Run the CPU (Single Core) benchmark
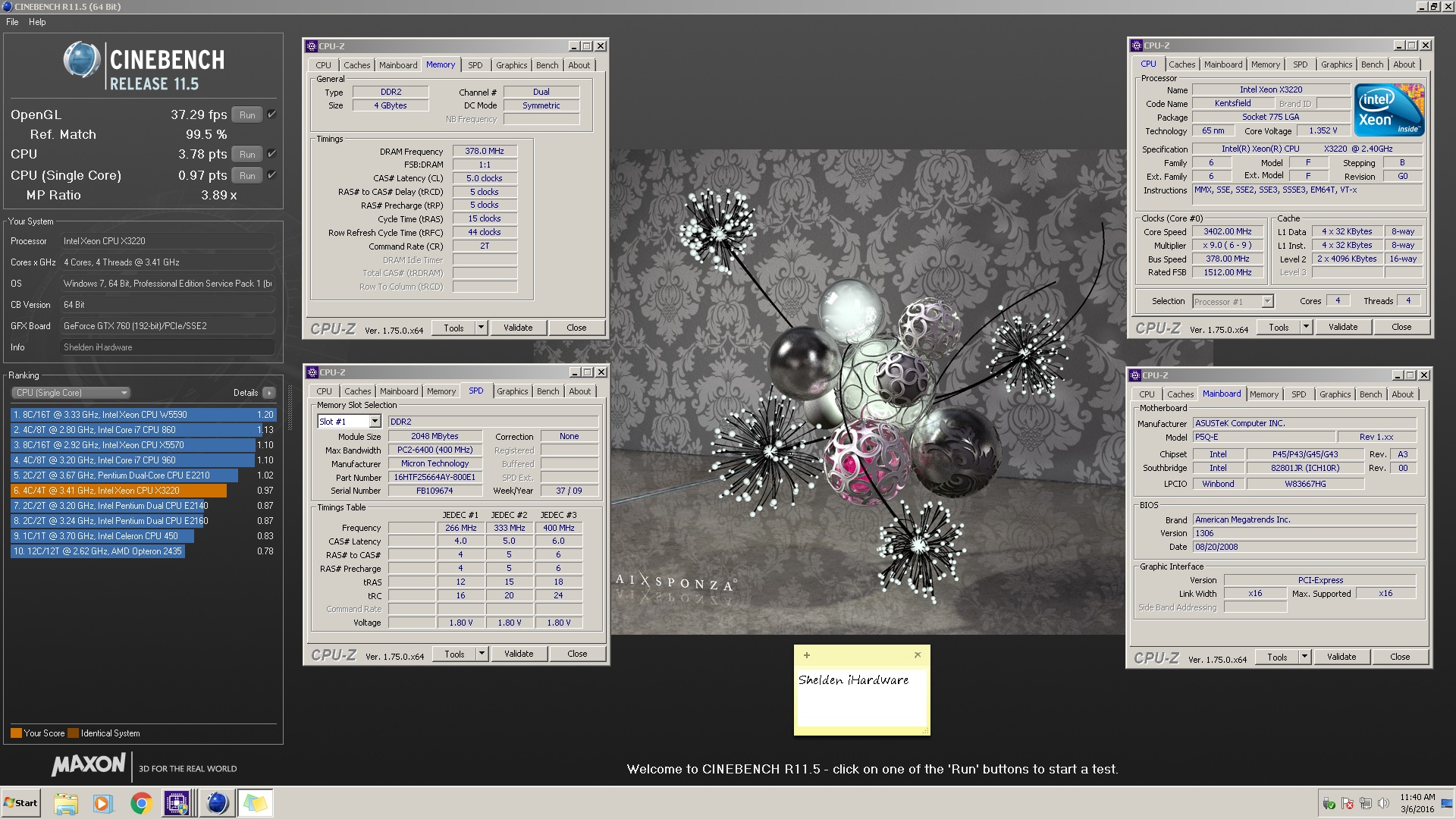1456x819 pixels. 247,176
